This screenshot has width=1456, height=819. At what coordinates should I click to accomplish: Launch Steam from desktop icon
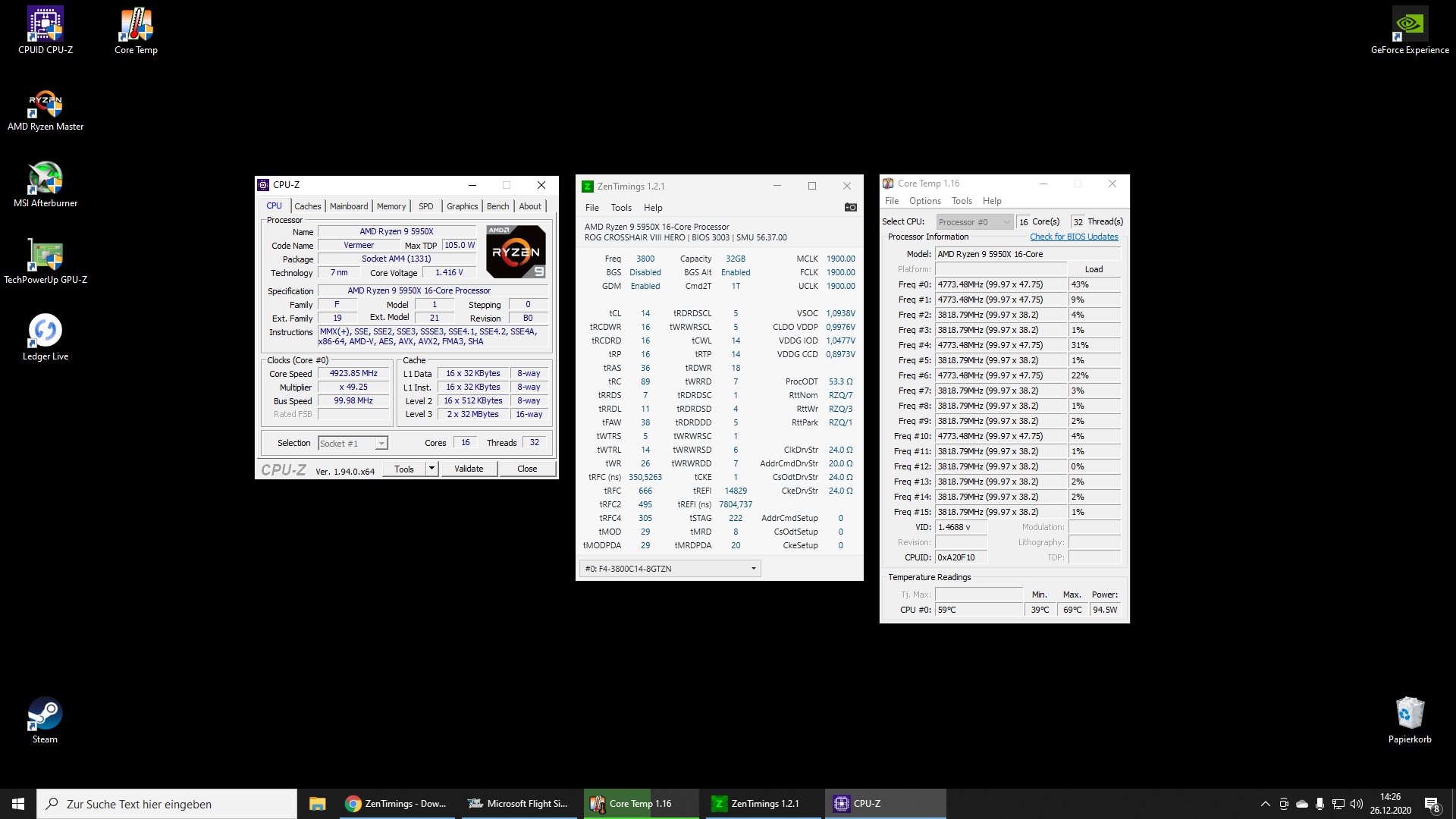coord(45,719)
